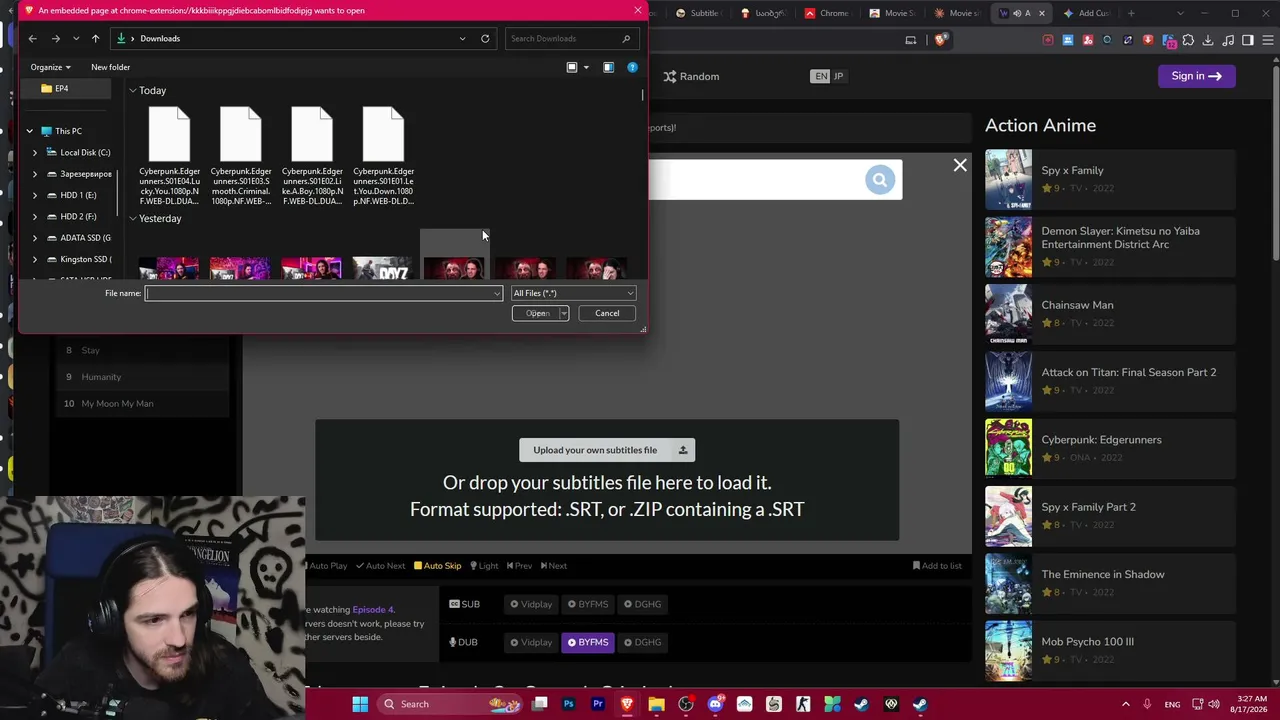Toggle the Light player option
The image size is (1280, 720).
coord(484,566)
